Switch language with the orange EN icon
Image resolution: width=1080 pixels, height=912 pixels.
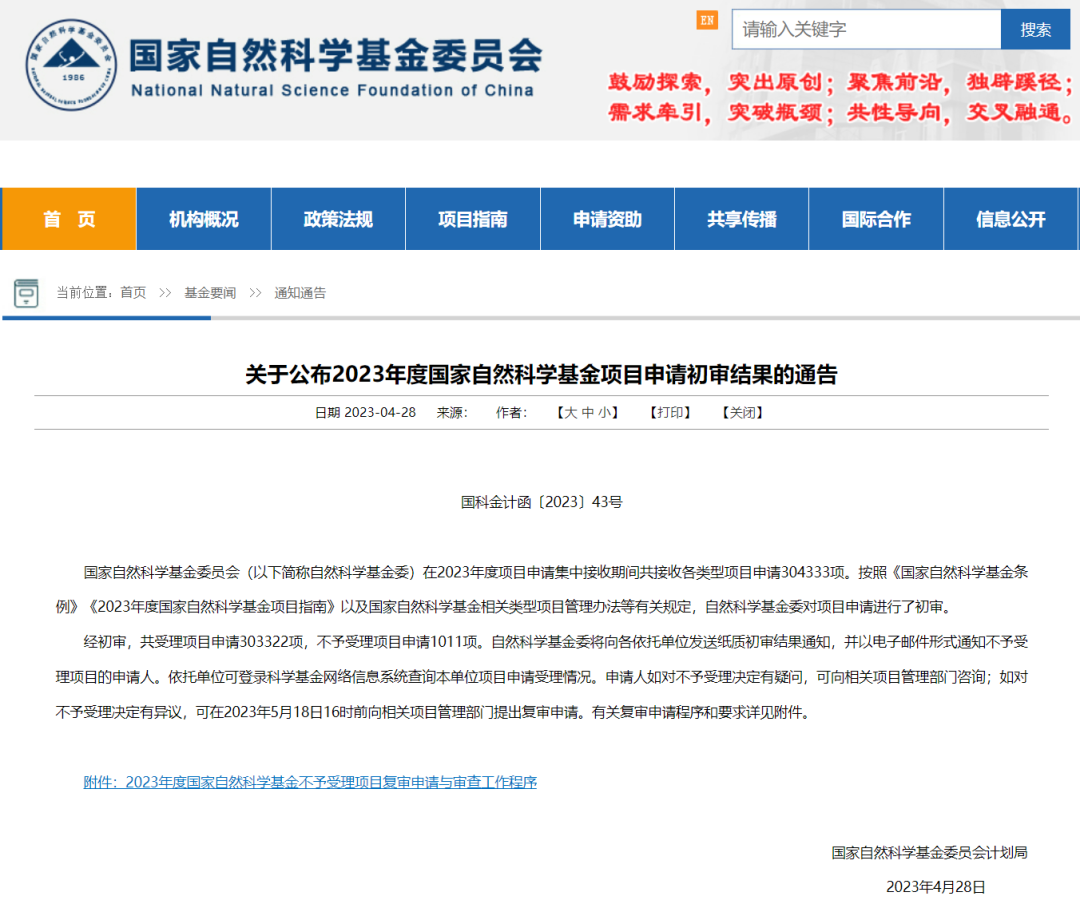click(707, 20)
